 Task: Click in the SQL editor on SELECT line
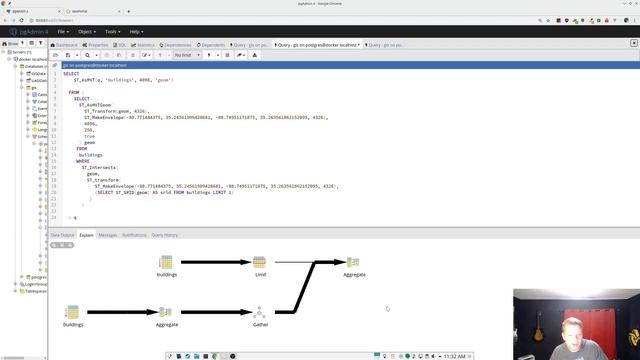pos(71,73)
